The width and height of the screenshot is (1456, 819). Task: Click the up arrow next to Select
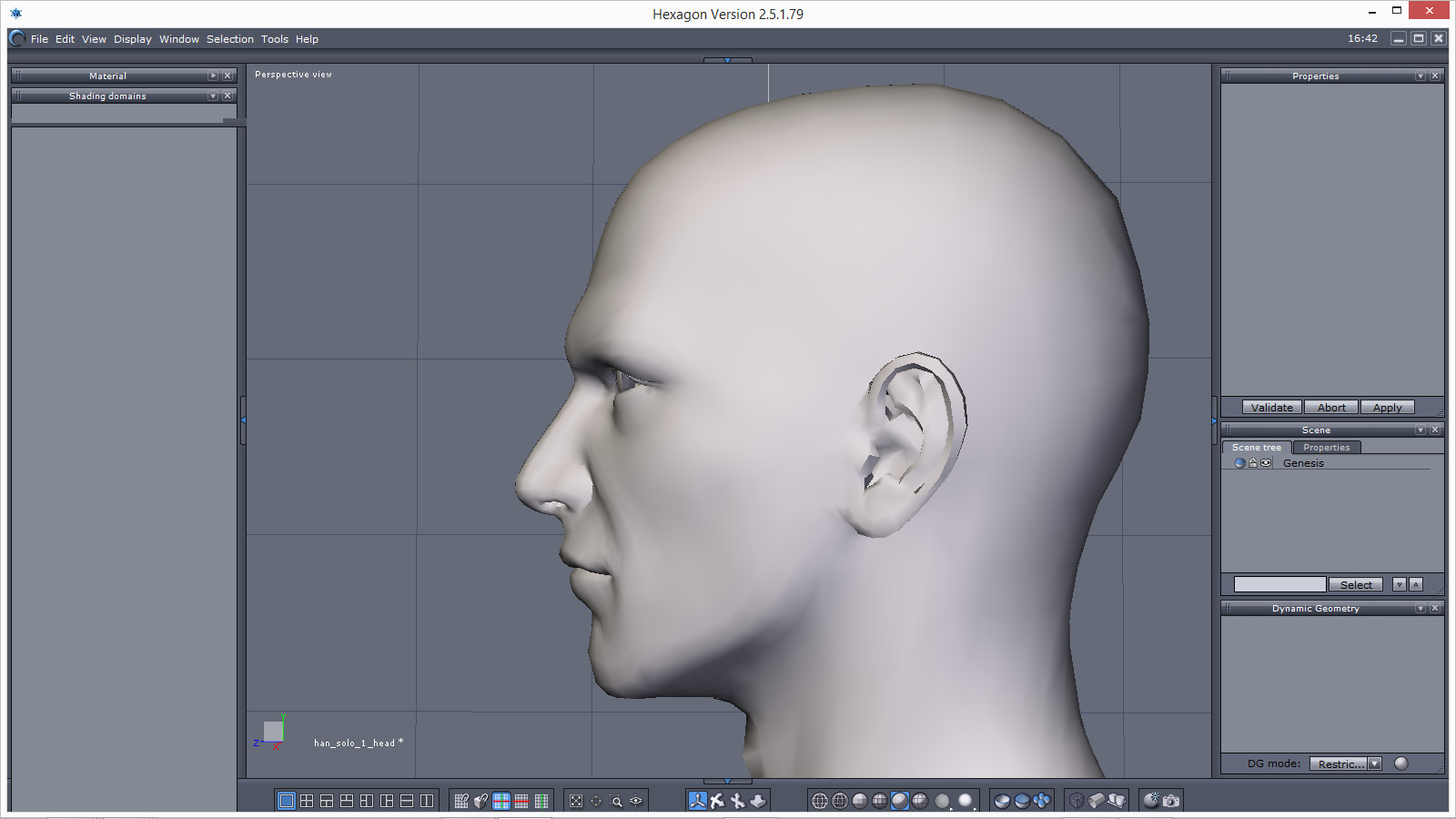point(1416,585)
